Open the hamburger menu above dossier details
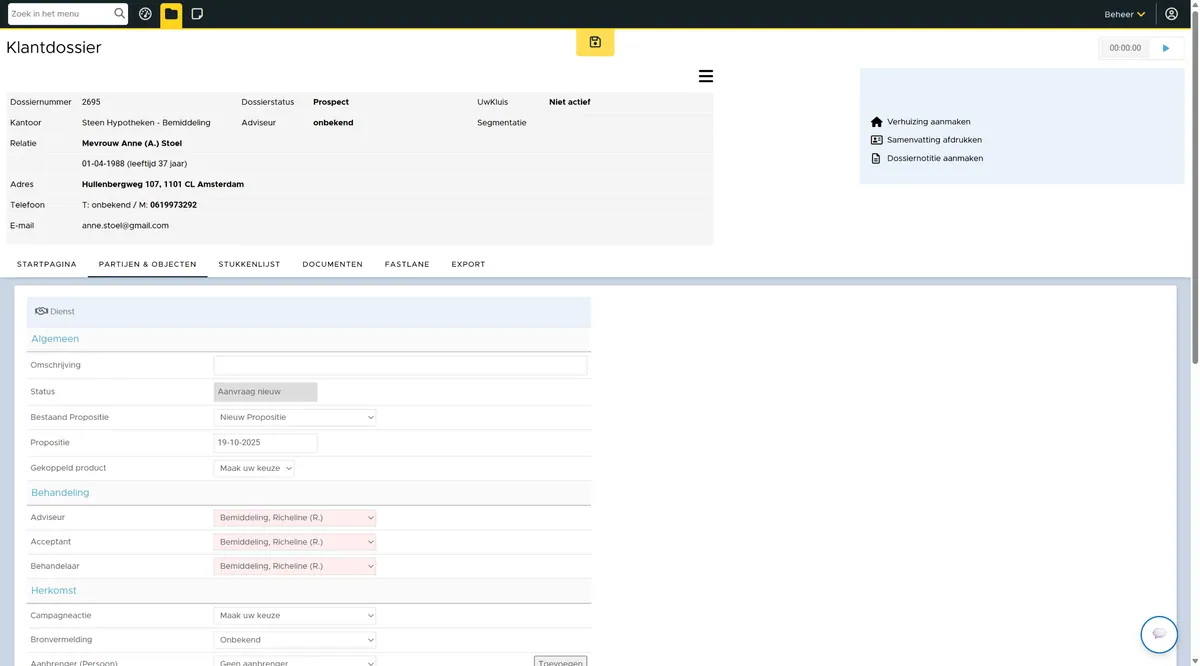Viewport: 1200px width, 666px height. [x=705, y=76]
